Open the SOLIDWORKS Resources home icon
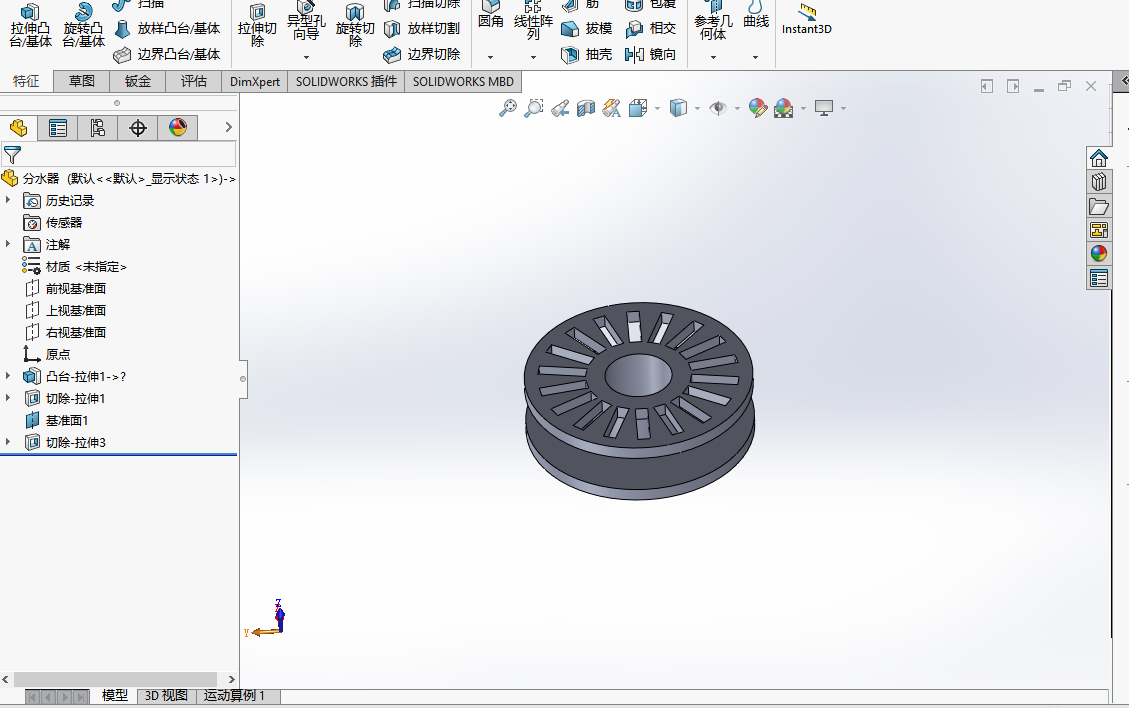Viewport: 1129px width, 708px height. pos(1099,158)
